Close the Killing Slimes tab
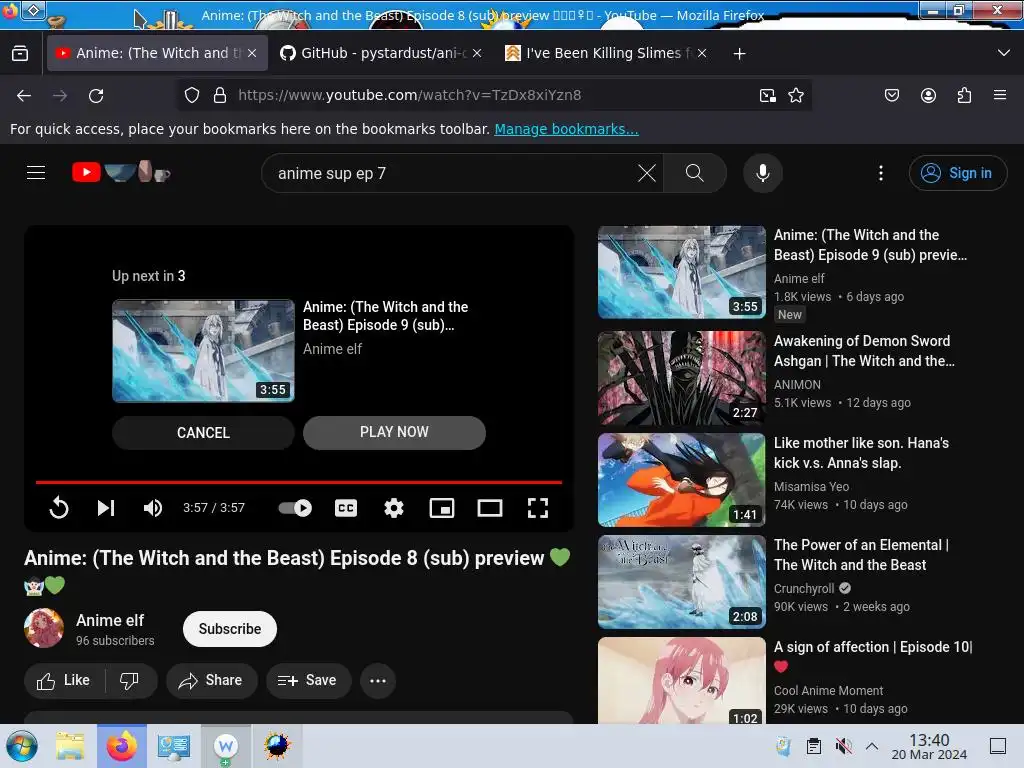Viewport: 1024px width, 768px height. point(701,54)
